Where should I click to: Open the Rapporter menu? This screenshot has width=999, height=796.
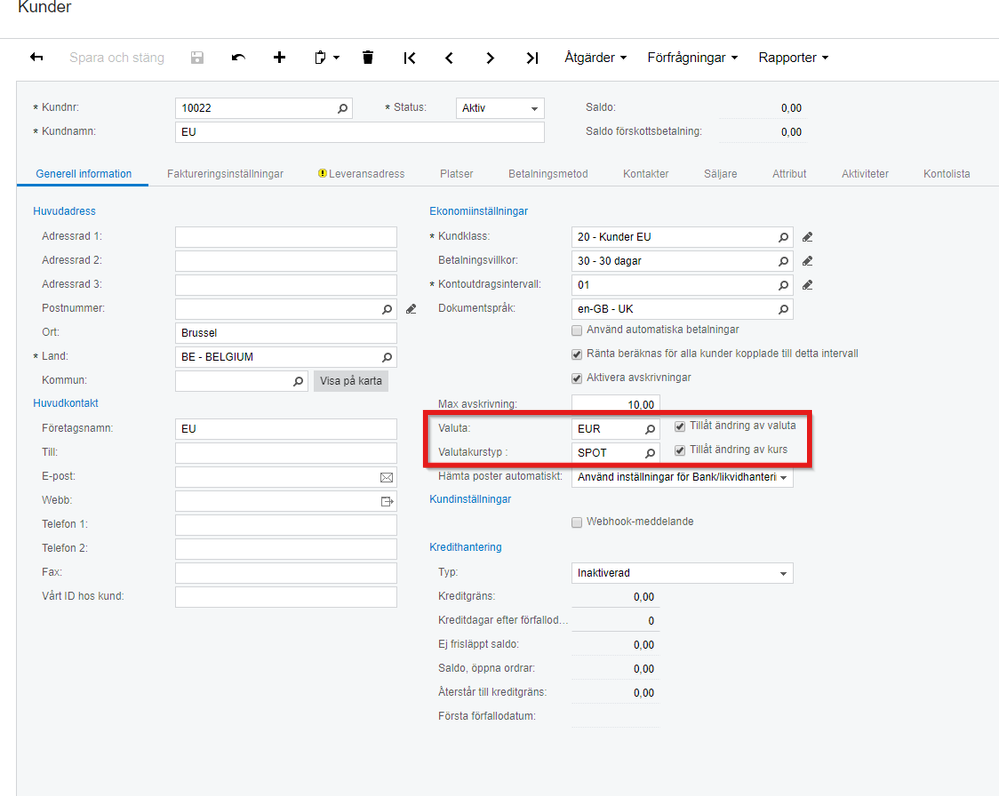pyautogui.click(x=793, y=57)
